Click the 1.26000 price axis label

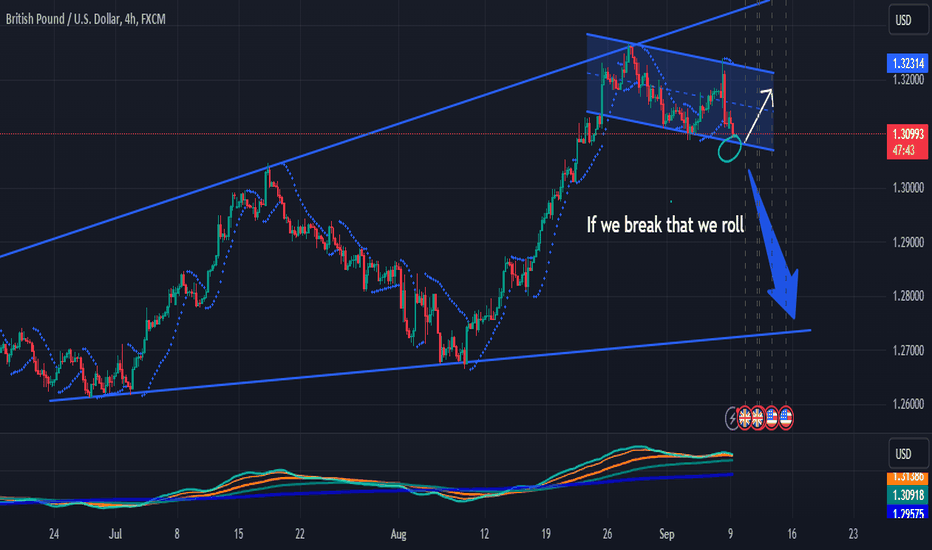[x=908, y=404]
